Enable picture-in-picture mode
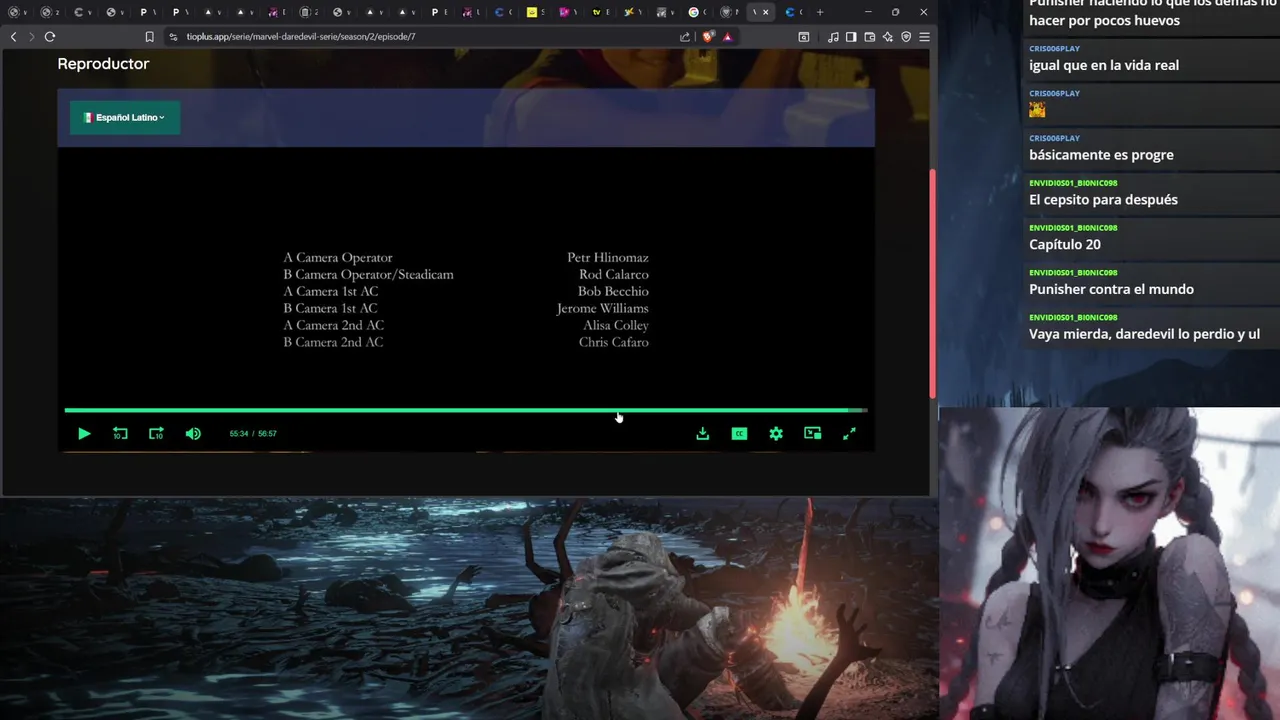Viewport: 1280px width, 720px height. 812,433
